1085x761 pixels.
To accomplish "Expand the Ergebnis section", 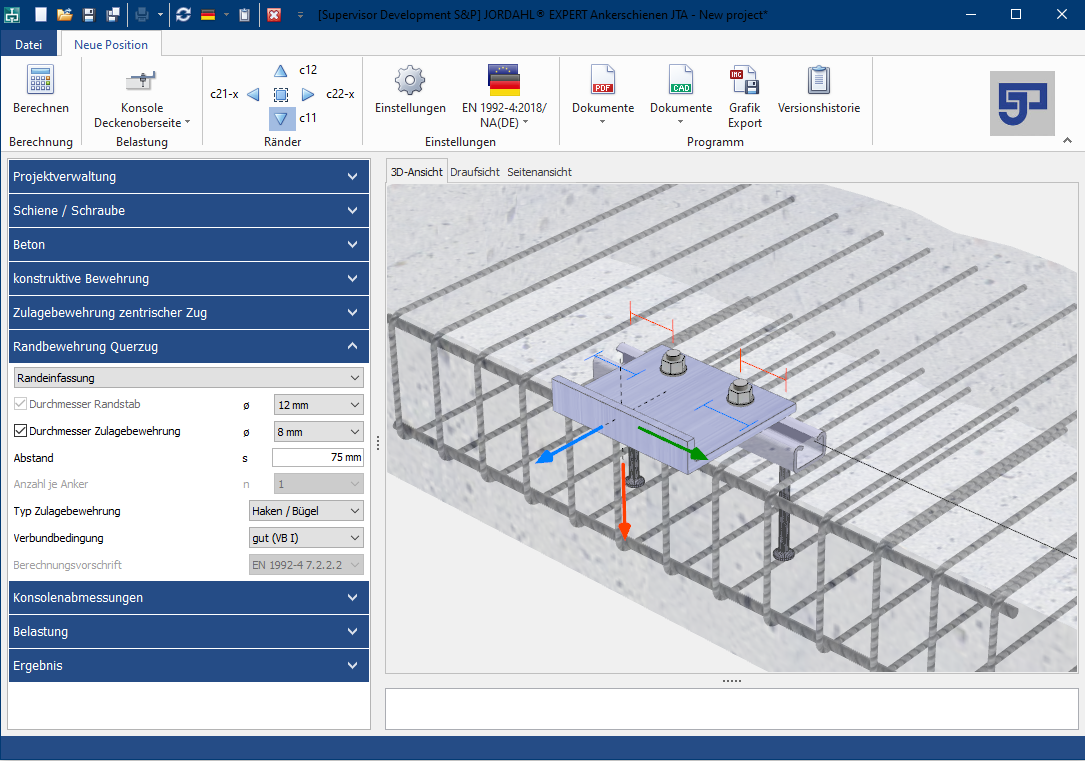I will click(x=189, y=665).
